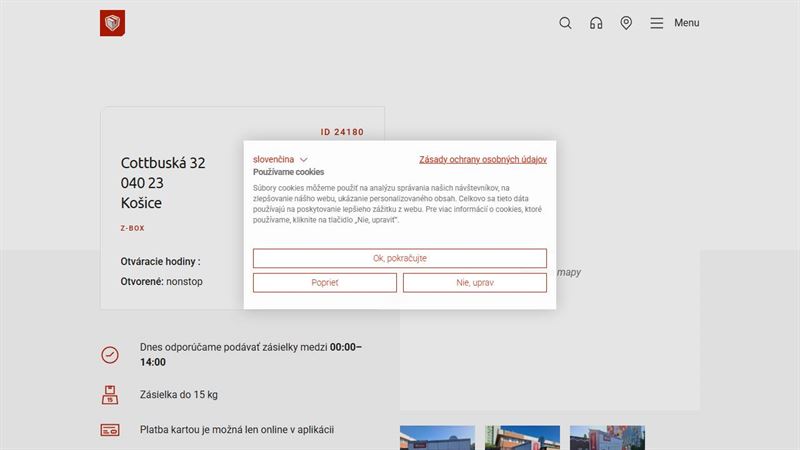Click the Menu label in header

(x=687, y=23)
